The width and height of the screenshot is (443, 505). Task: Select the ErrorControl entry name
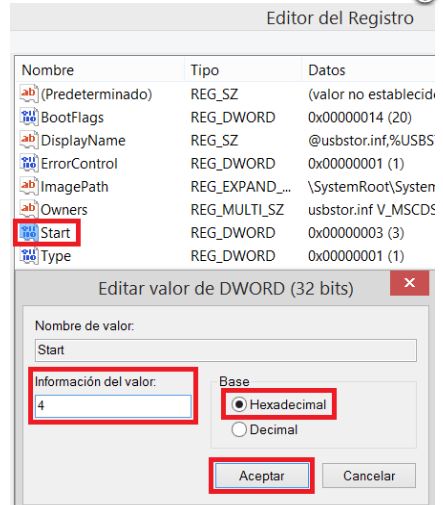pyautogui.click(x=79, y=163)
